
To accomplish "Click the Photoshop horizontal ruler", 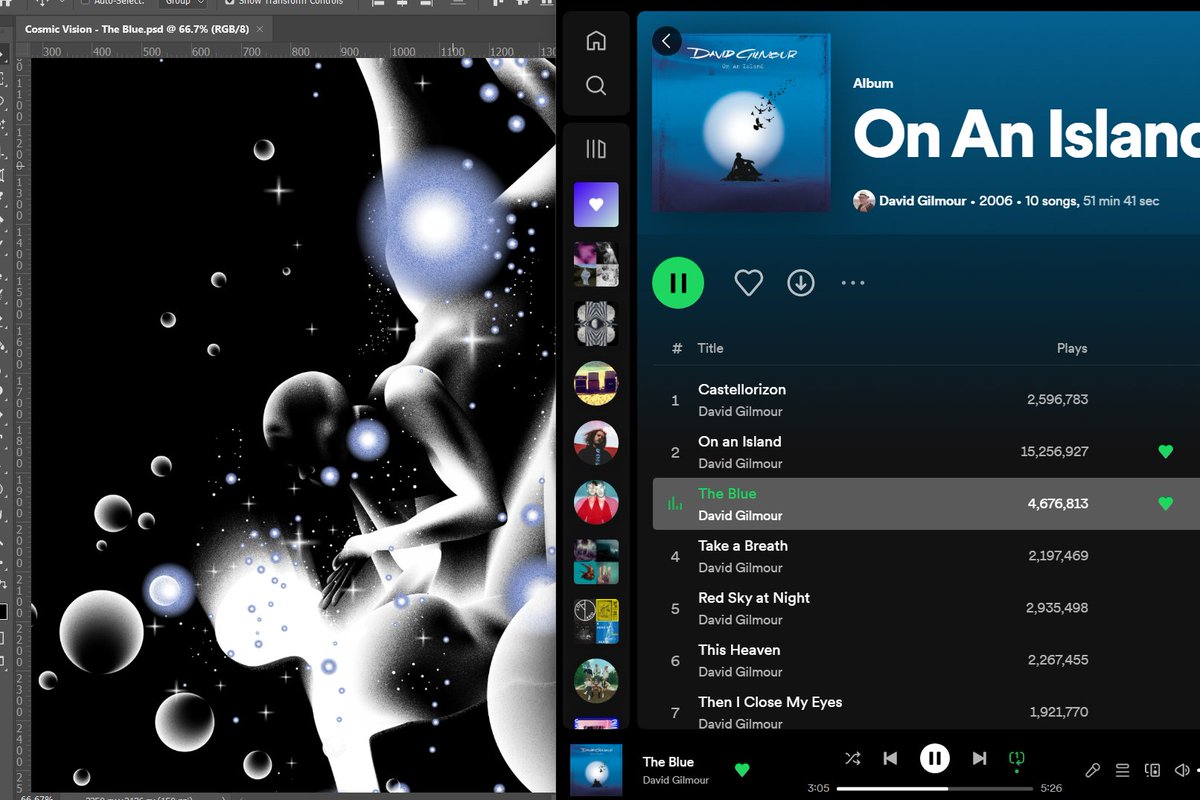I will pos(294,50).
